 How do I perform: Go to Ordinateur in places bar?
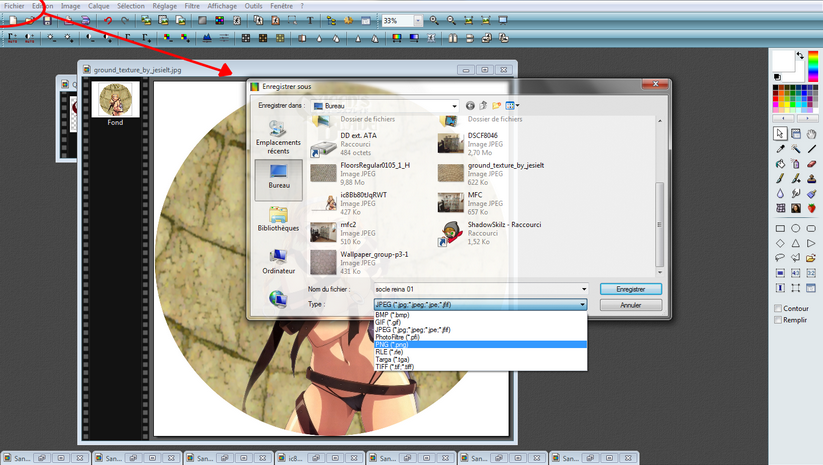[x=278, y=261]
